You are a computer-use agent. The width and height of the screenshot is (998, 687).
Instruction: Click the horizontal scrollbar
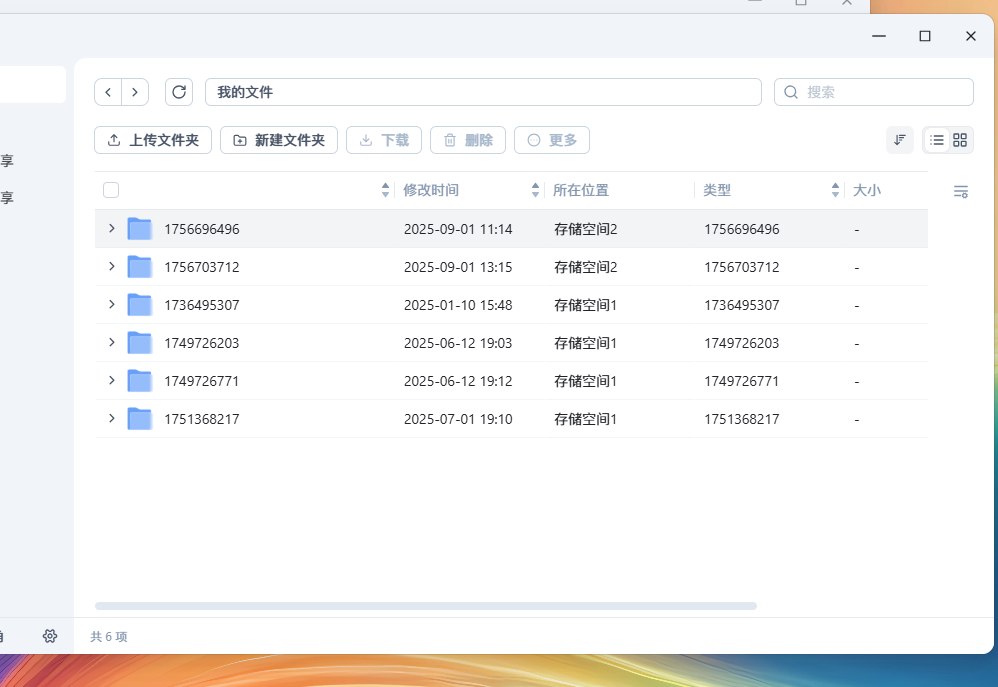tap(426, 606)
